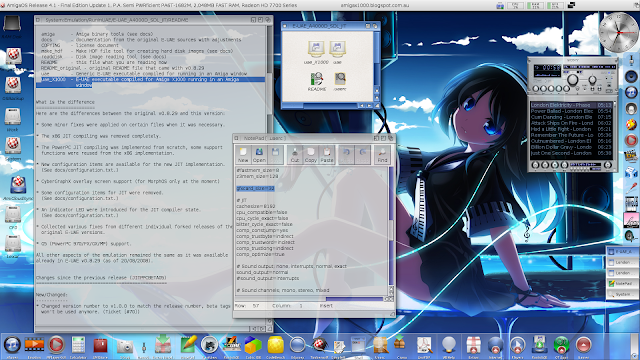640x360 pixels.
Task: Click the Copy icon in NotePad toolbar
Action: (x=311, y=155)
